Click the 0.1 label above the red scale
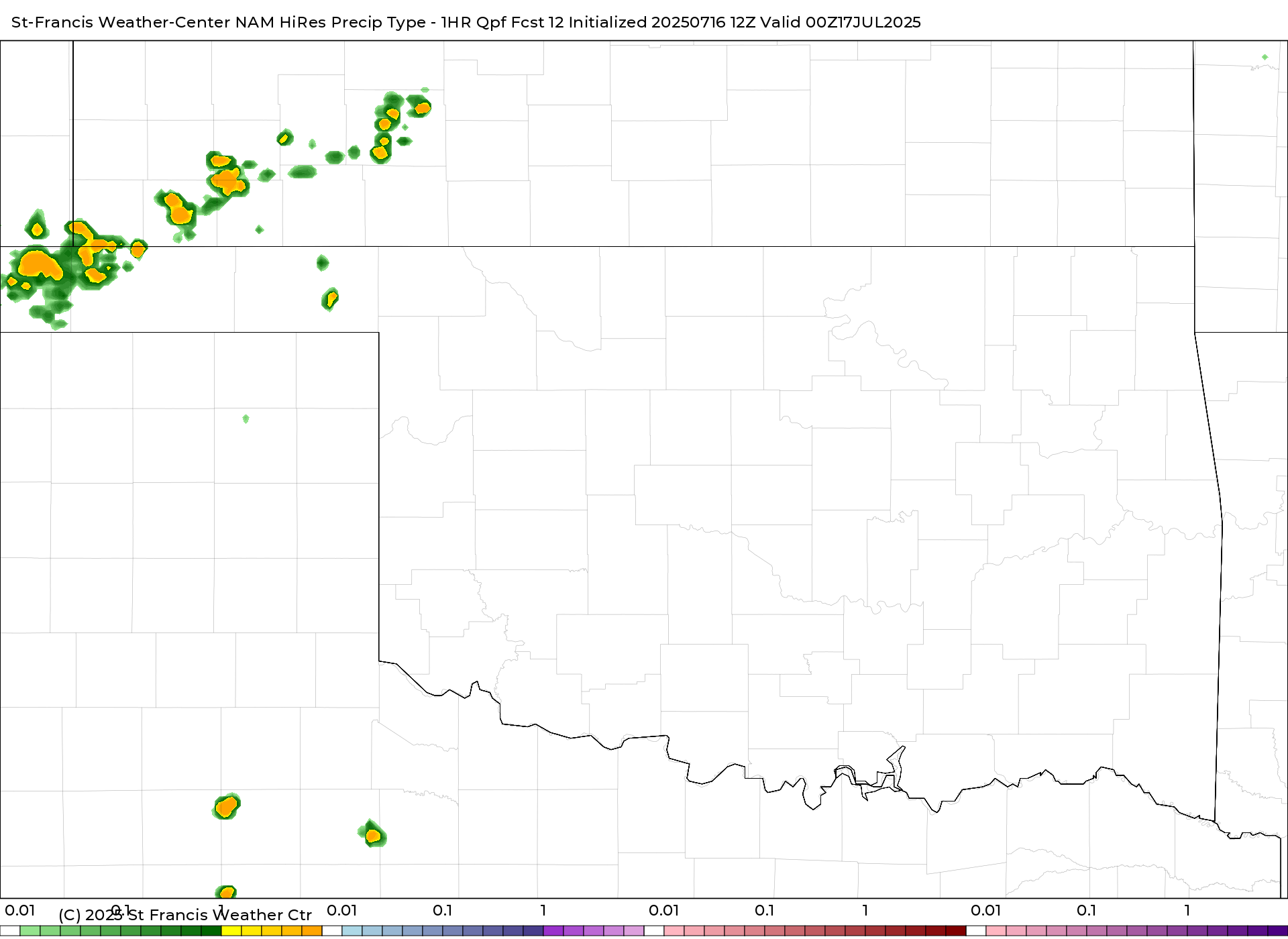 click(765, 910)
